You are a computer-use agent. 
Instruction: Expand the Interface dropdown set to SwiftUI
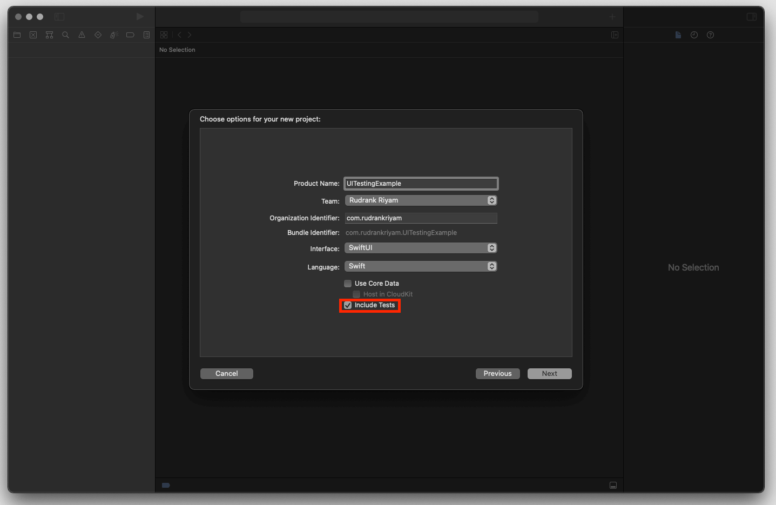[420, 248]
